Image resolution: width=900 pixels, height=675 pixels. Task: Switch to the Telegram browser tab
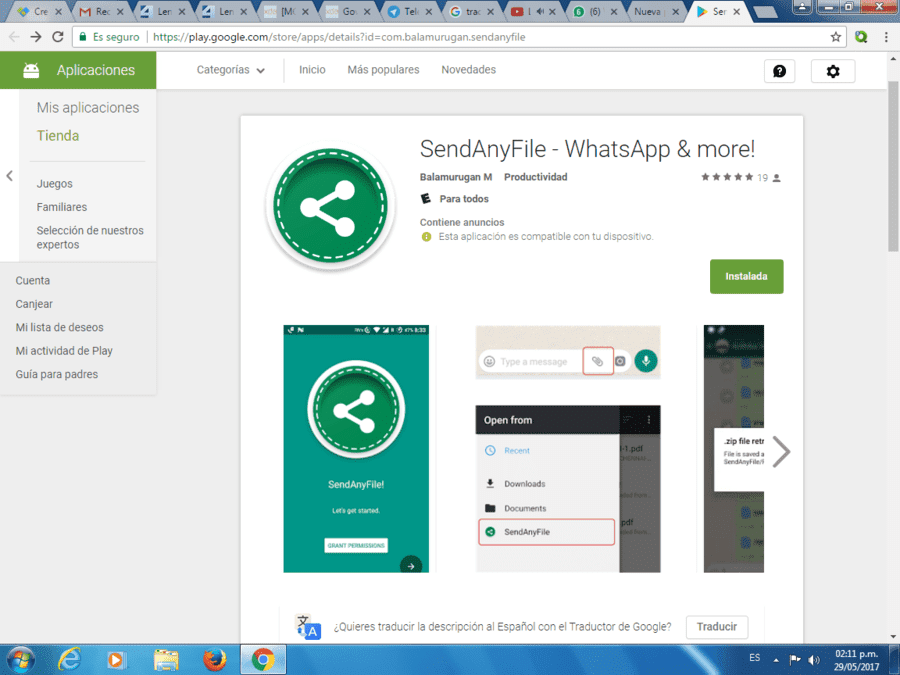click(x=410, y=11)
